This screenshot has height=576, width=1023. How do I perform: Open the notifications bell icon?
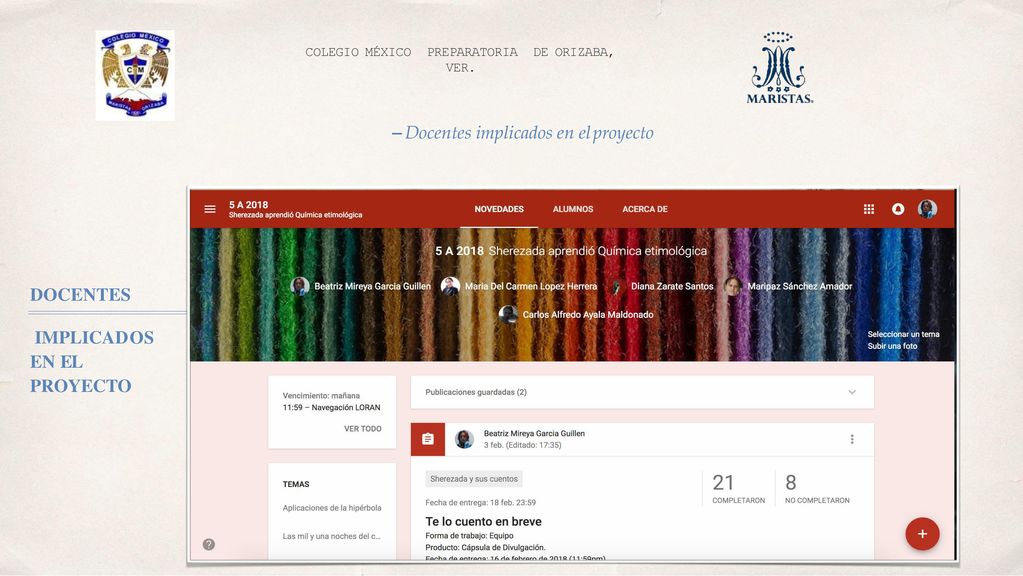tap(898, 209)
